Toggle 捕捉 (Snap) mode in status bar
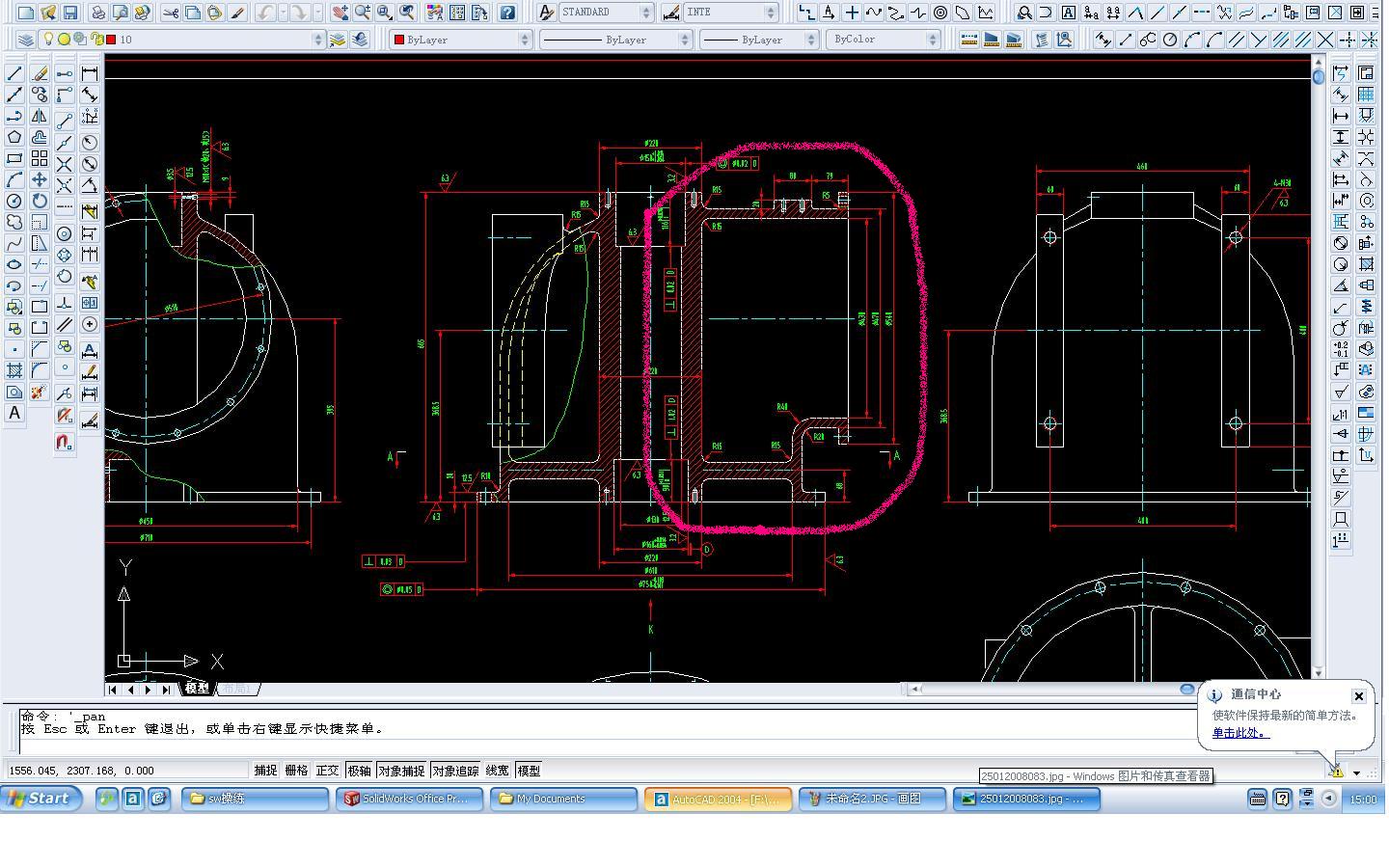This screenshot has height=868, width=1389. click(x=265, y=771)
